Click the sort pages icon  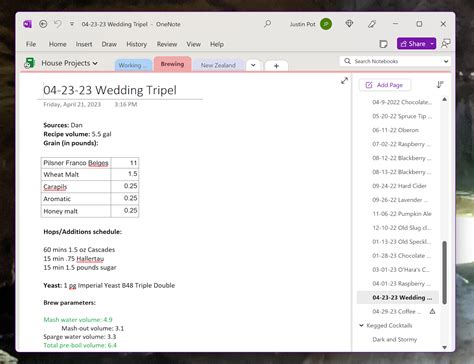point(440,85)
